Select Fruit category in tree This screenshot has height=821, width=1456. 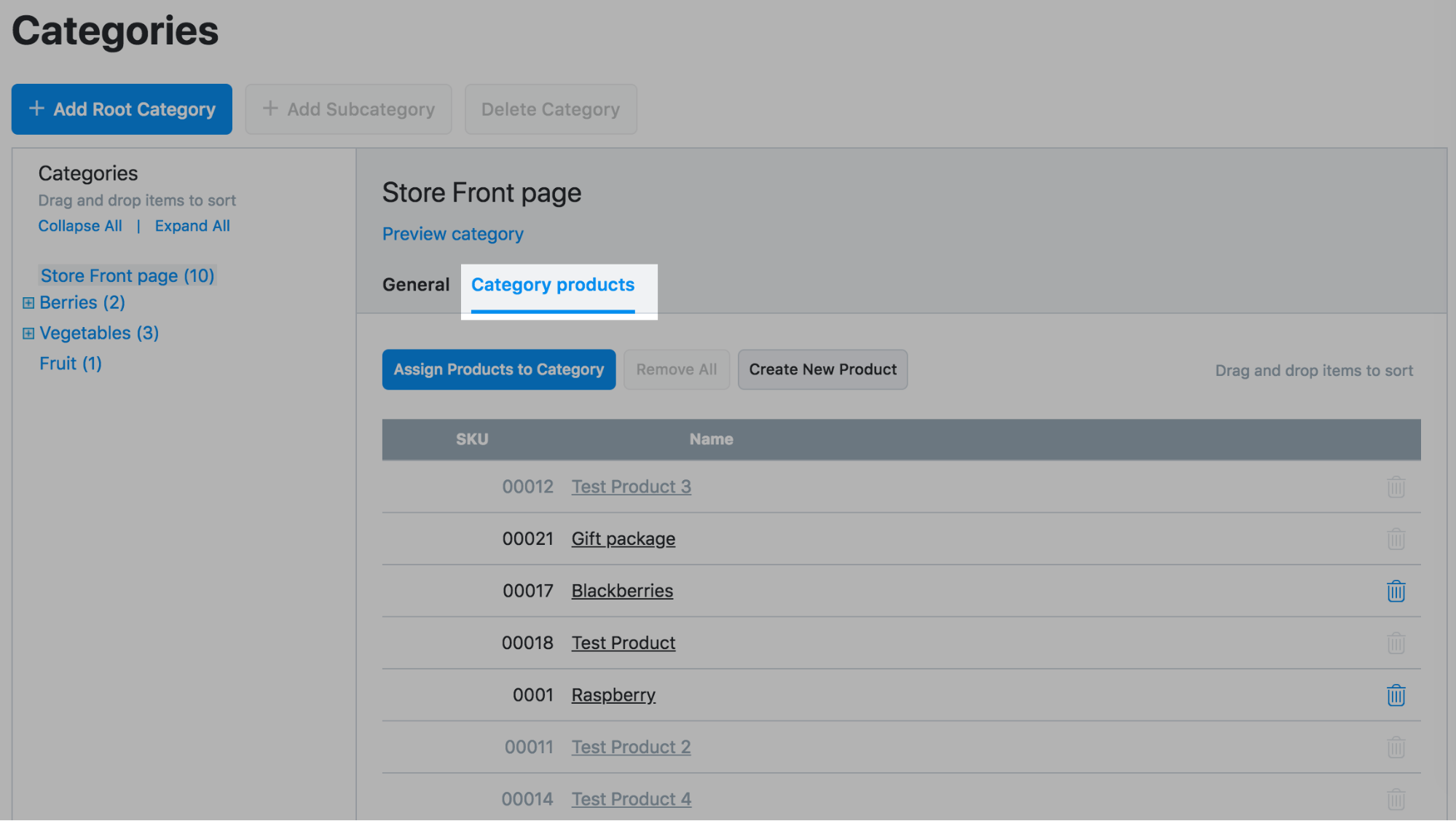coord(71,364)
